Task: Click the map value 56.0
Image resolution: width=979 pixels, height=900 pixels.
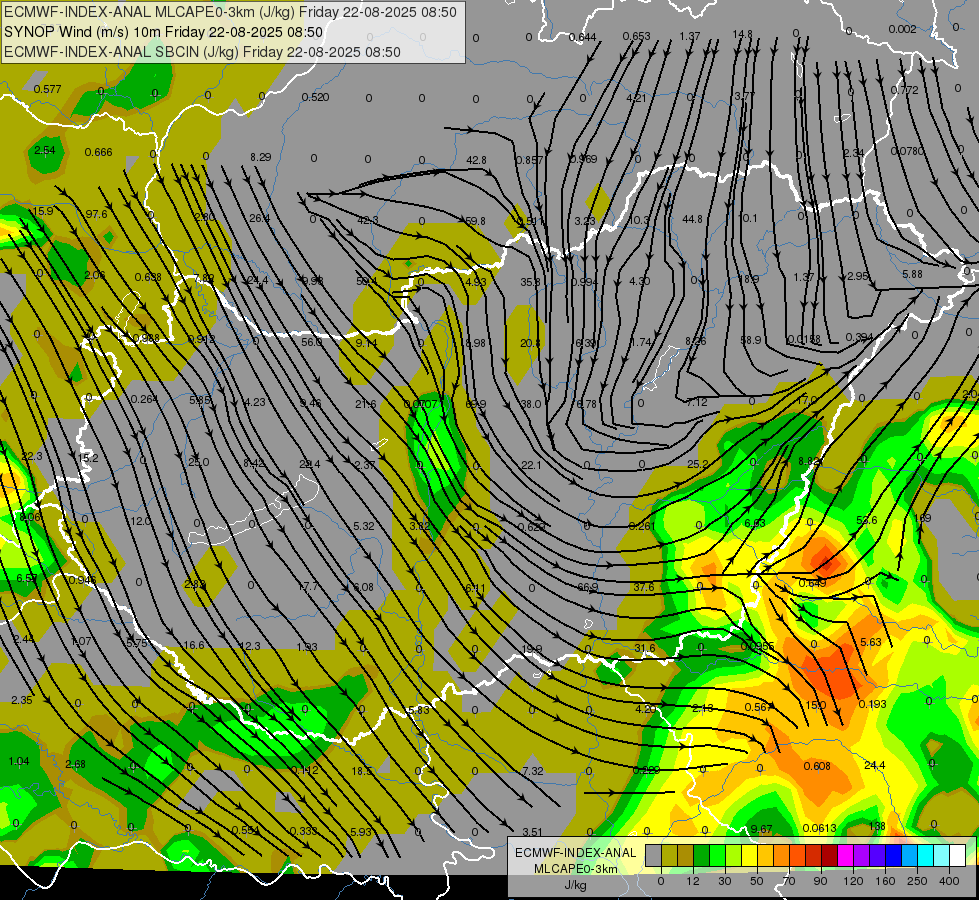Action: tap(312, 342)
